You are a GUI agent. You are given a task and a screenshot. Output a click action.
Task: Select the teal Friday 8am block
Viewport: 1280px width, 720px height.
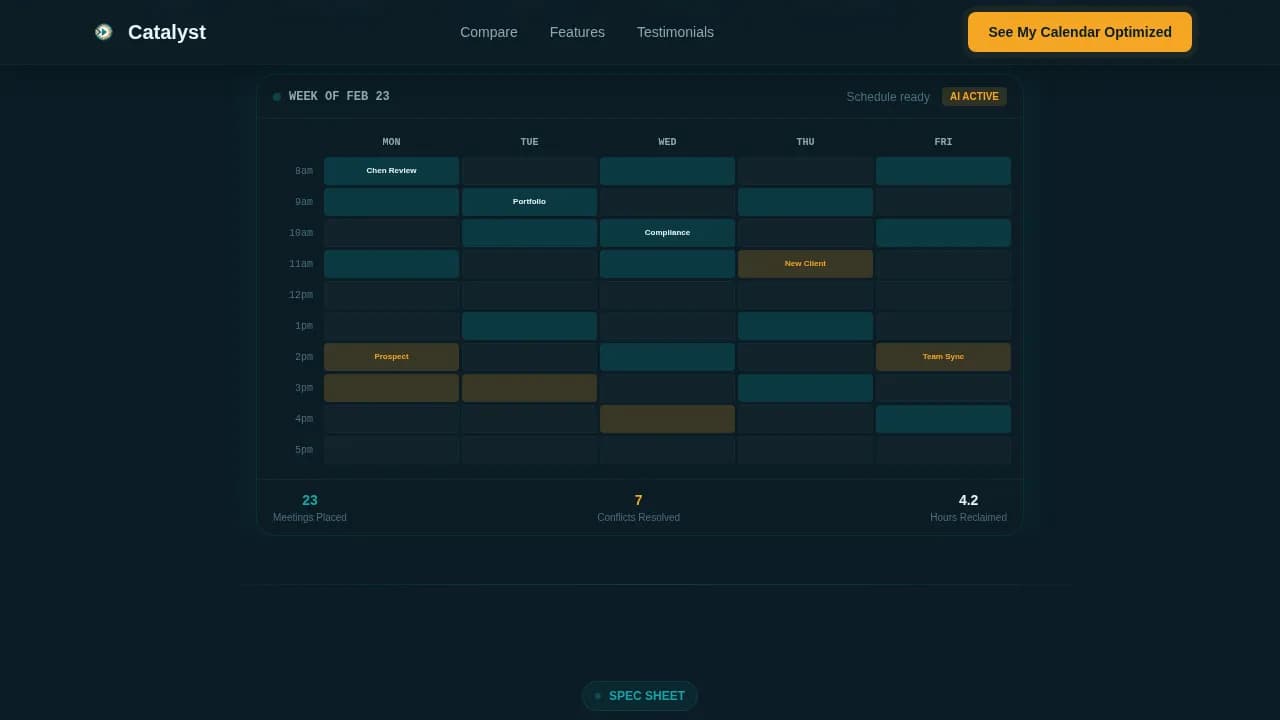[x=943, y=171]
